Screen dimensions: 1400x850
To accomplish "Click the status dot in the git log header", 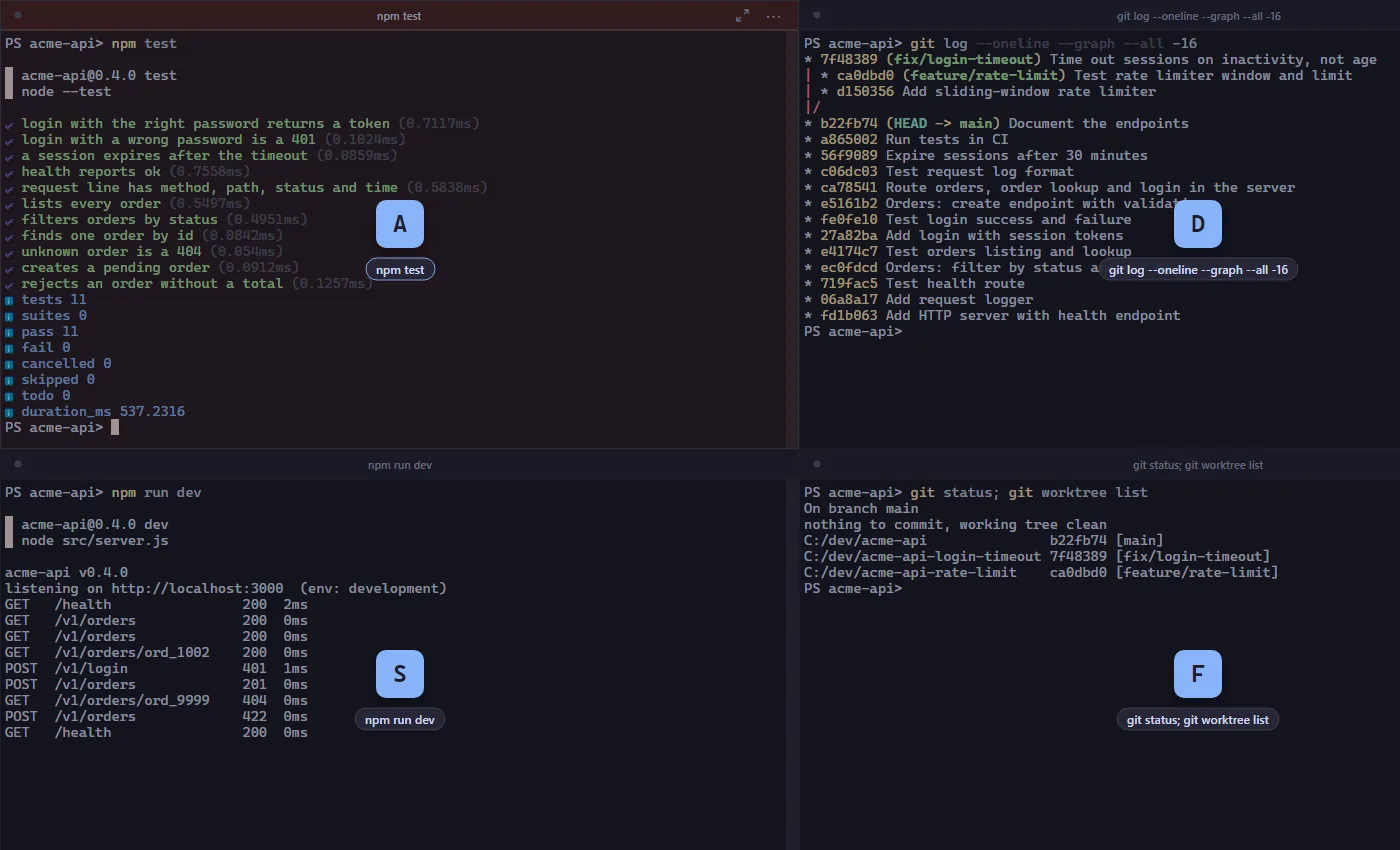I will pos(817,16).
